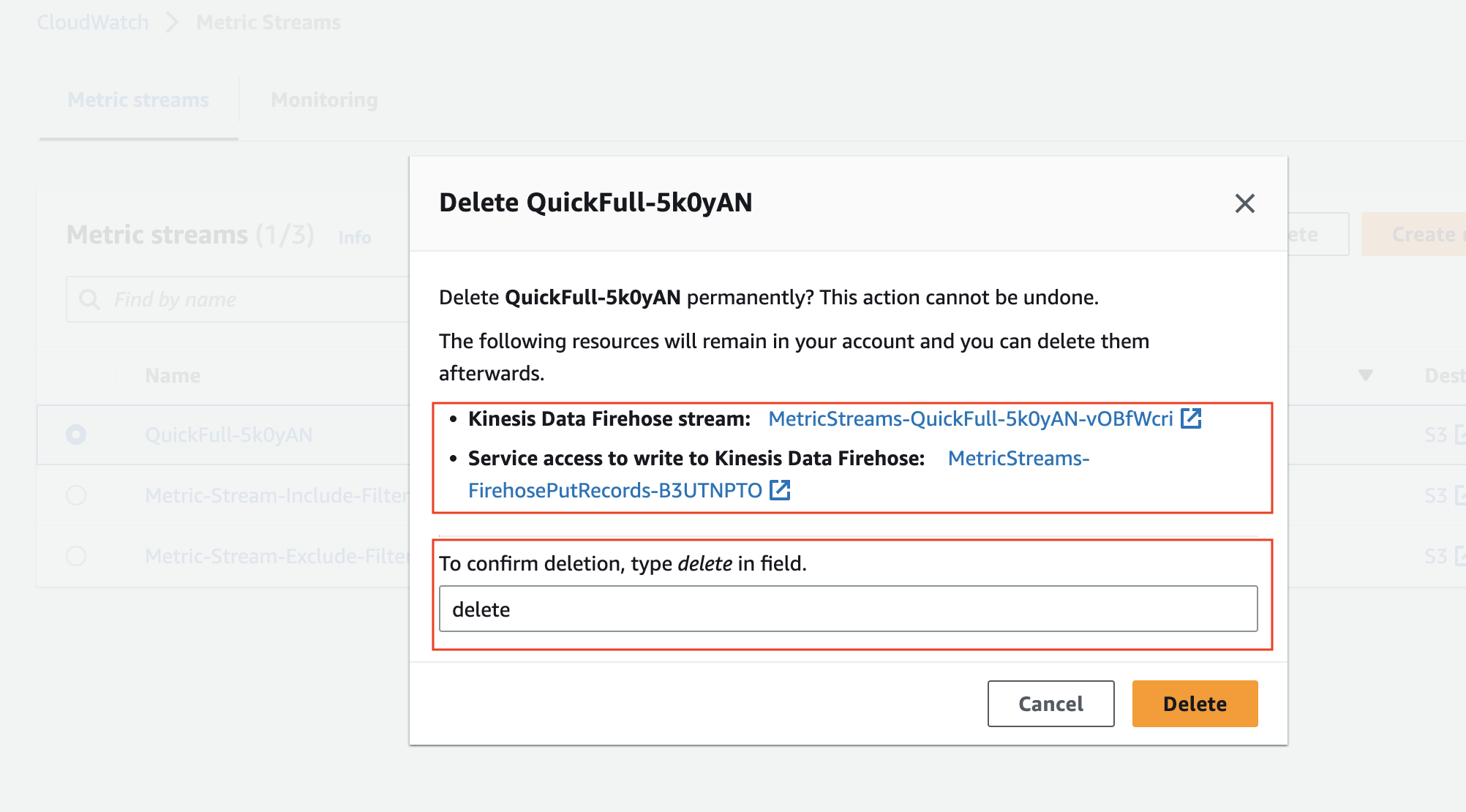Click the column sort arrow in the table header

point(1367,375)
